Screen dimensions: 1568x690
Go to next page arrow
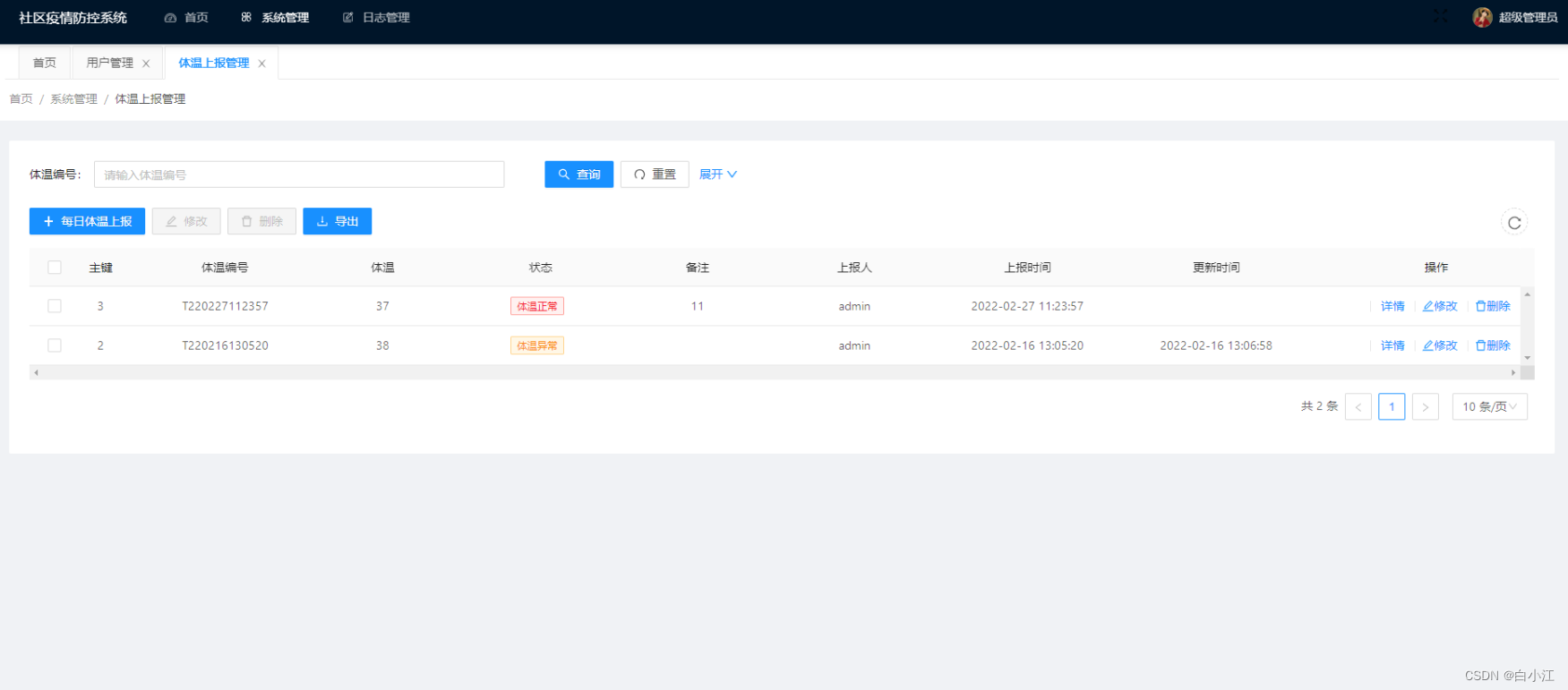click(1425, 407)
